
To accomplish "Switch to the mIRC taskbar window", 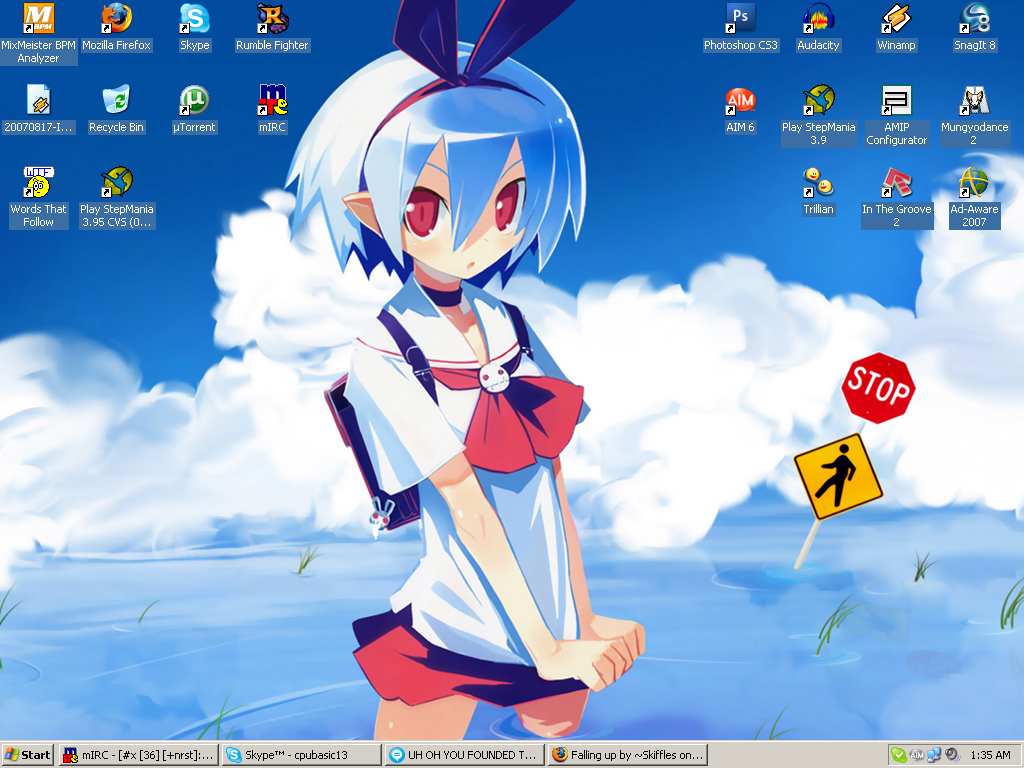I will click(x=138, y=755).
